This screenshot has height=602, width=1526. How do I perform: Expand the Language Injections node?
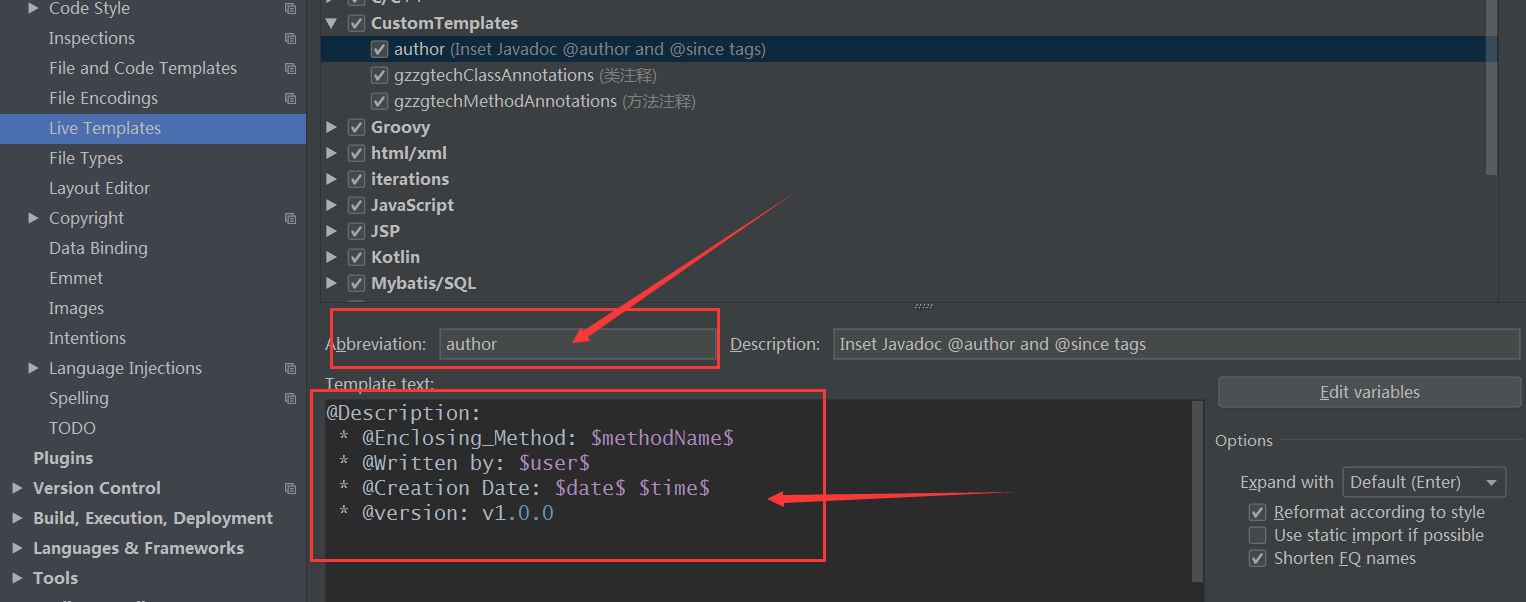(x=34, y=368)
